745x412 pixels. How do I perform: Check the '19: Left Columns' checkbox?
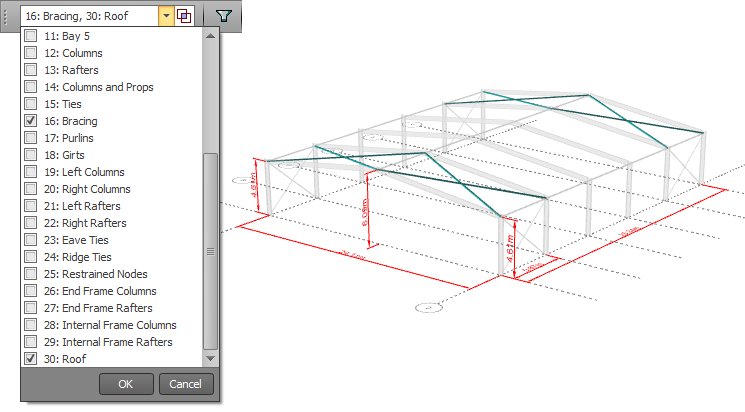(x=30, y=172)
